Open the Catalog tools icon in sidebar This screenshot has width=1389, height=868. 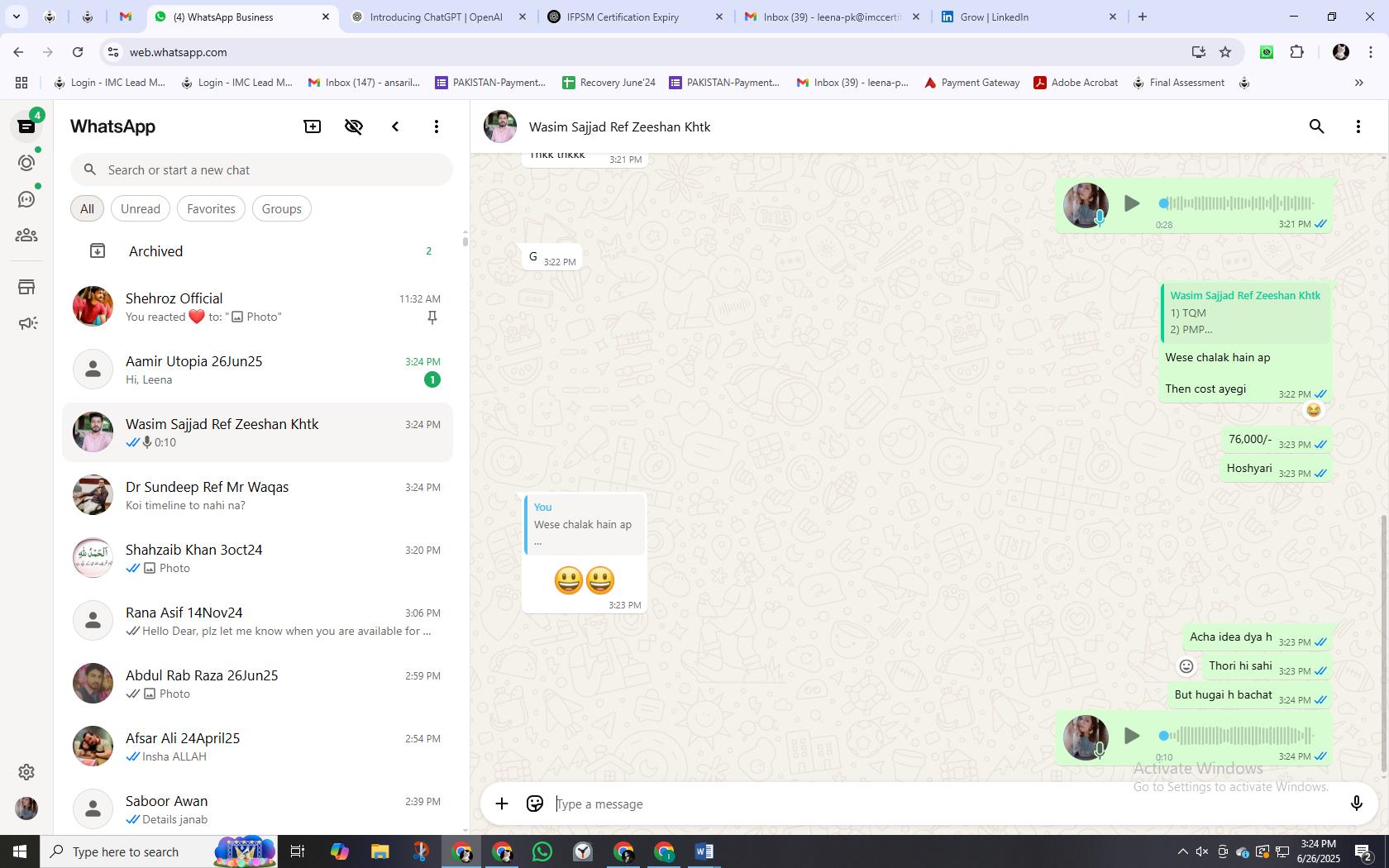coord(26,287)
